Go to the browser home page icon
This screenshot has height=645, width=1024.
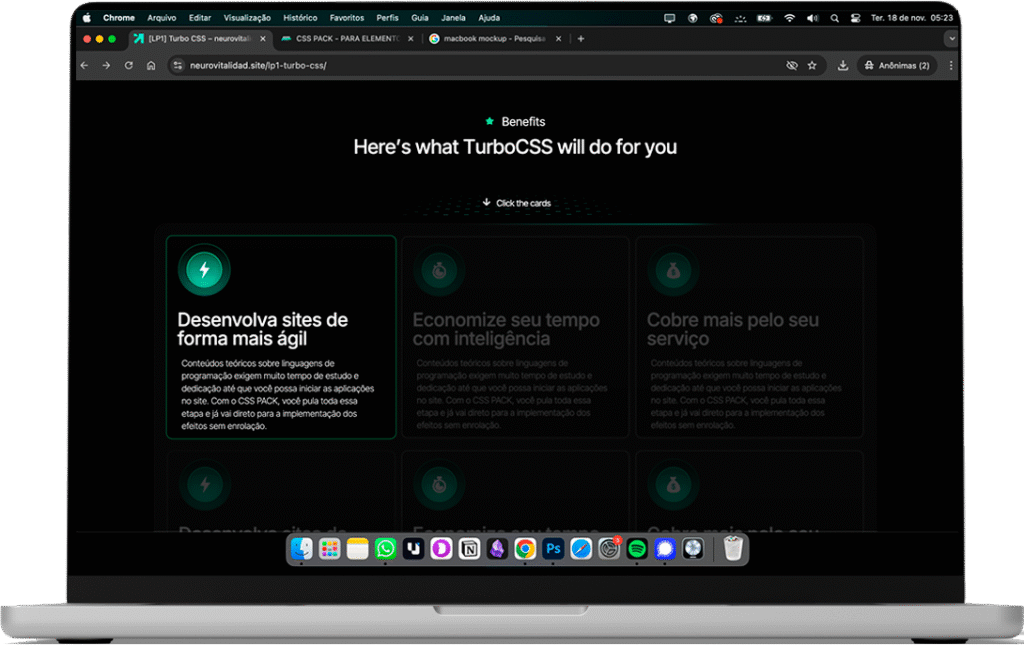[x=151, y=65]
